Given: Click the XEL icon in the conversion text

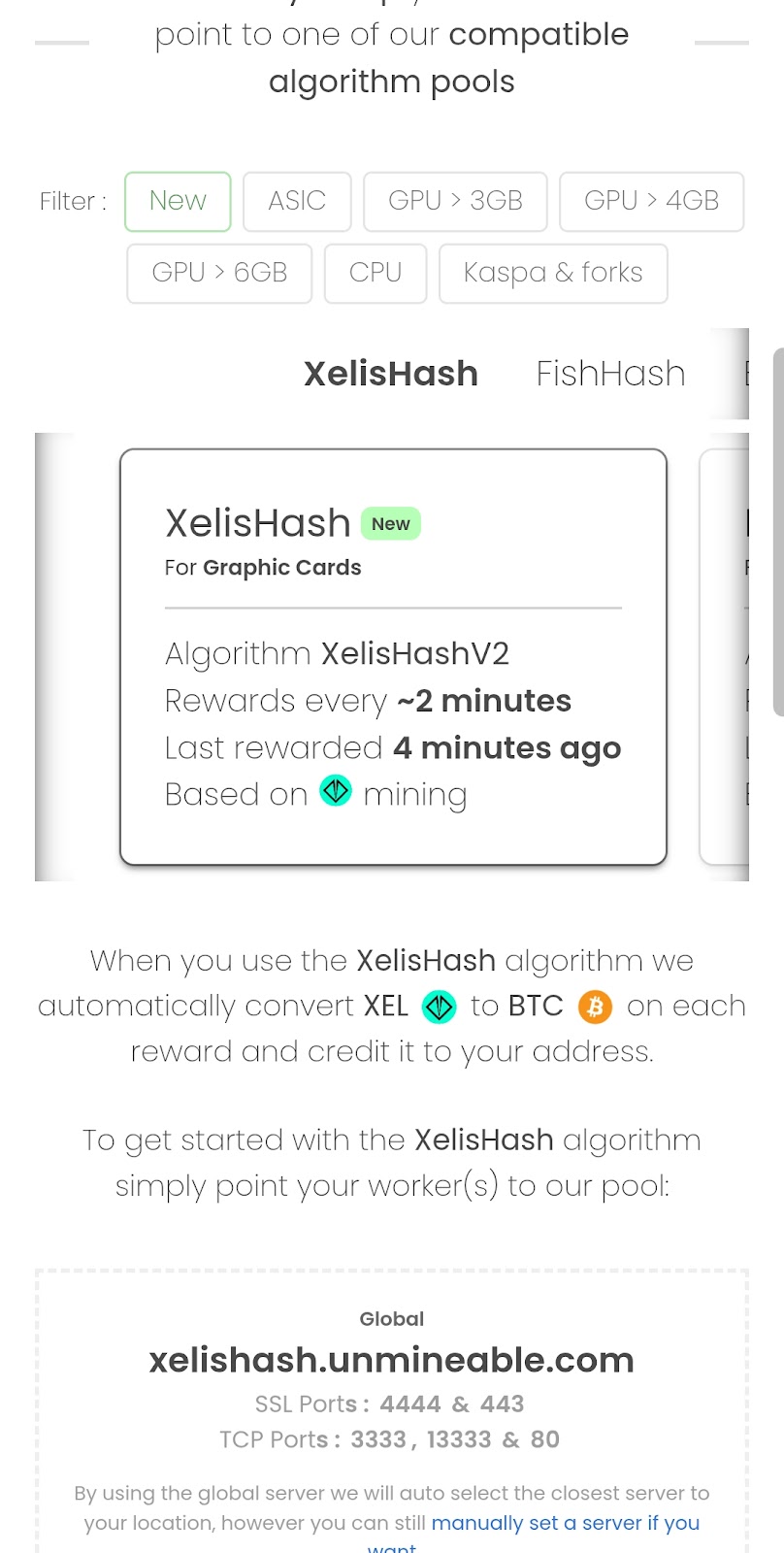Looking at the screenshot, I should [440, 1007].
